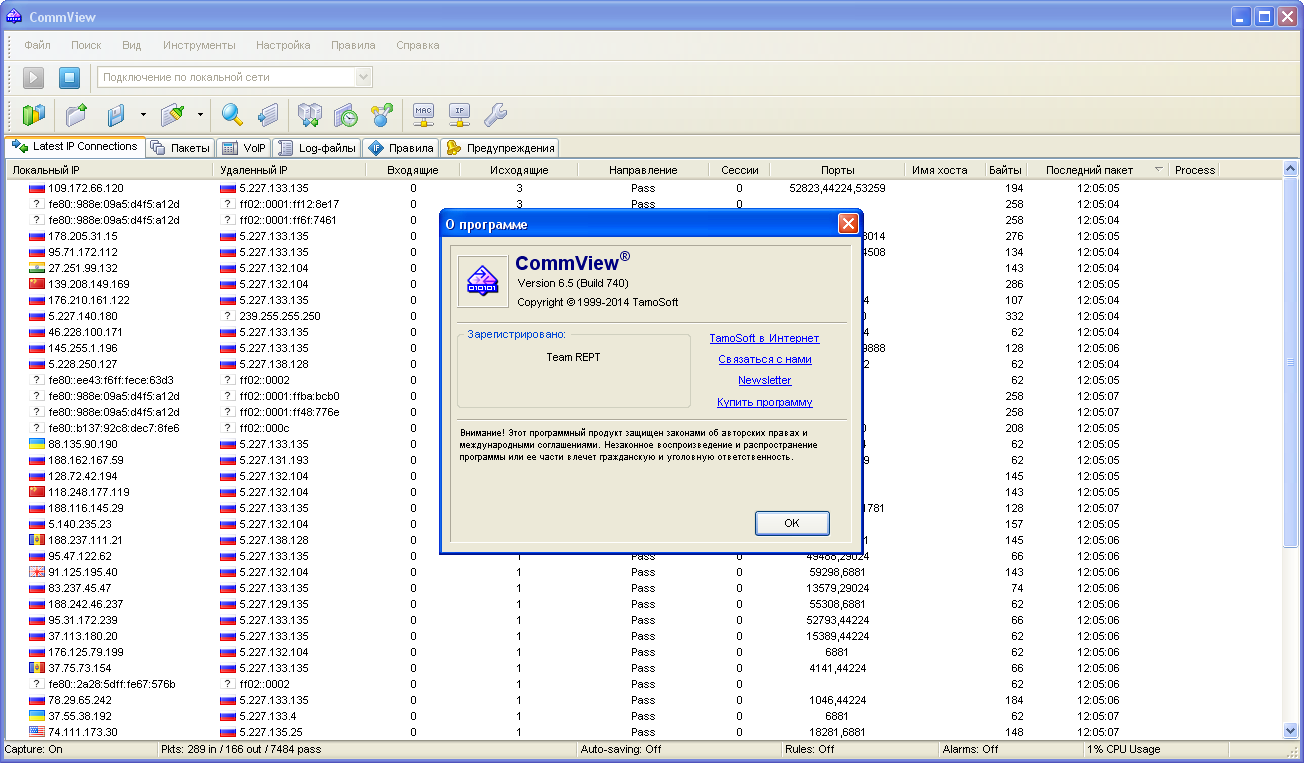This screenshot has height=763, width=1304.
Task: Open the IP aliases icon
Action: (460, 115)
